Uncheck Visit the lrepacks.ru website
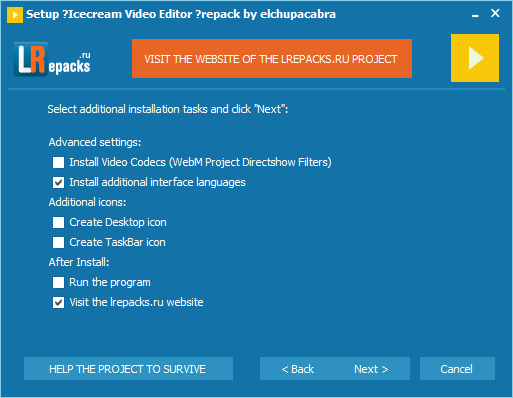Image resolution: width=513 pixels, height=398 pixels. point(58,302)
